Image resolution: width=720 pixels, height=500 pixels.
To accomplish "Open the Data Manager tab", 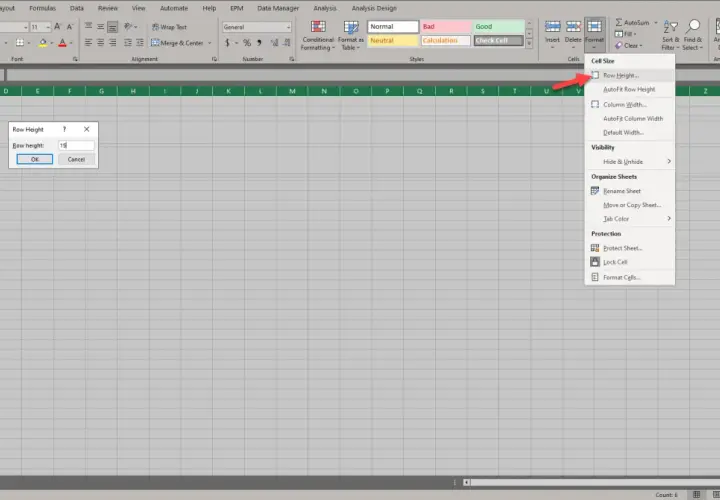I will click(x=278, y=8).
